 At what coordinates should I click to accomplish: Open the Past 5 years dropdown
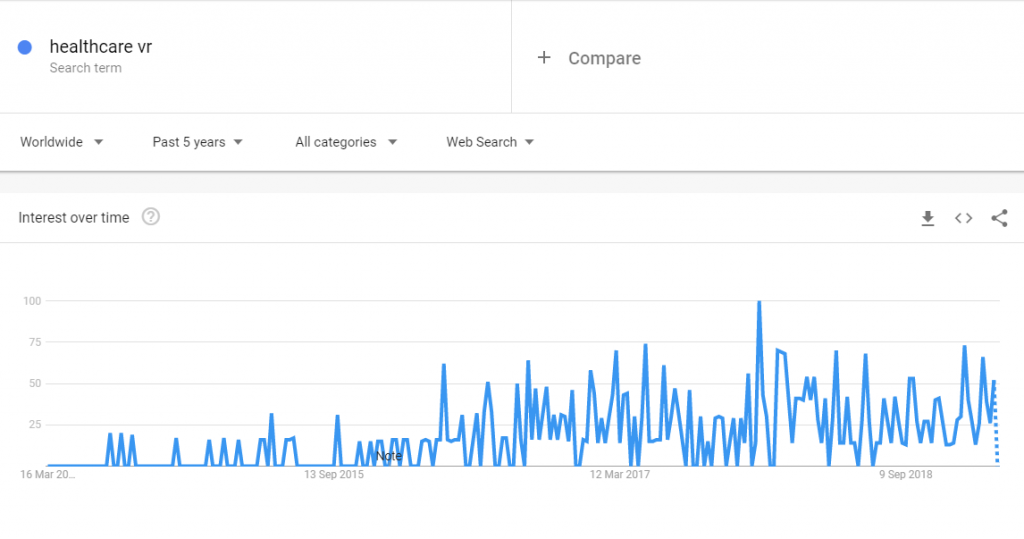click(x=197, y=142)
